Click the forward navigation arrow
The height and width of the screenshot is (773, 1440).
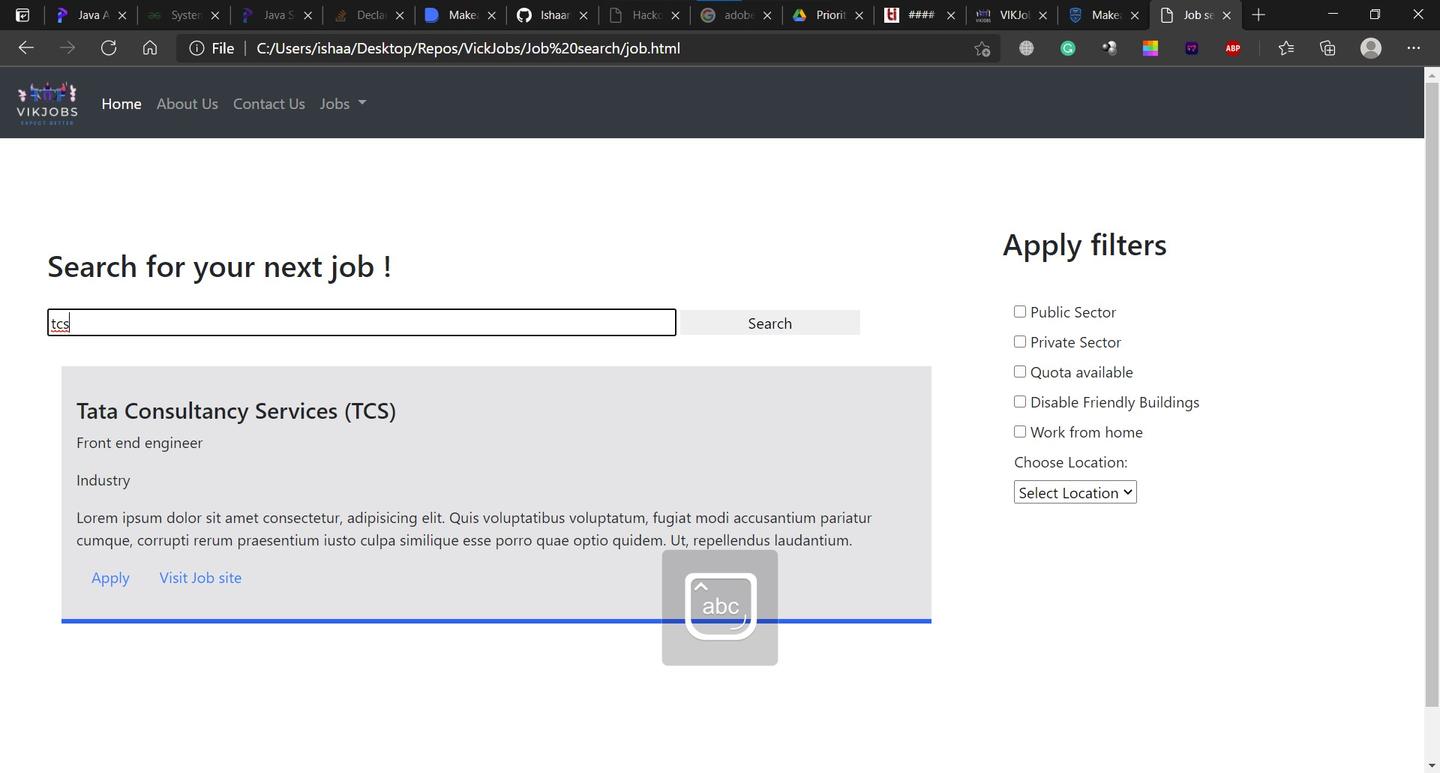(x=67, y=48)
